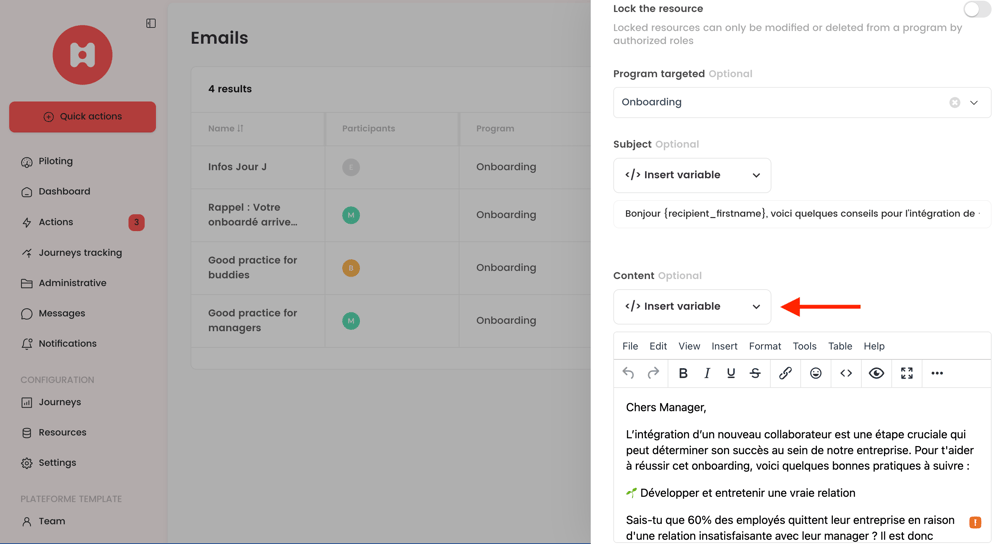This screenshot has width=1005, height=544.
Task: Open Team page
Action: pos(51,522)
